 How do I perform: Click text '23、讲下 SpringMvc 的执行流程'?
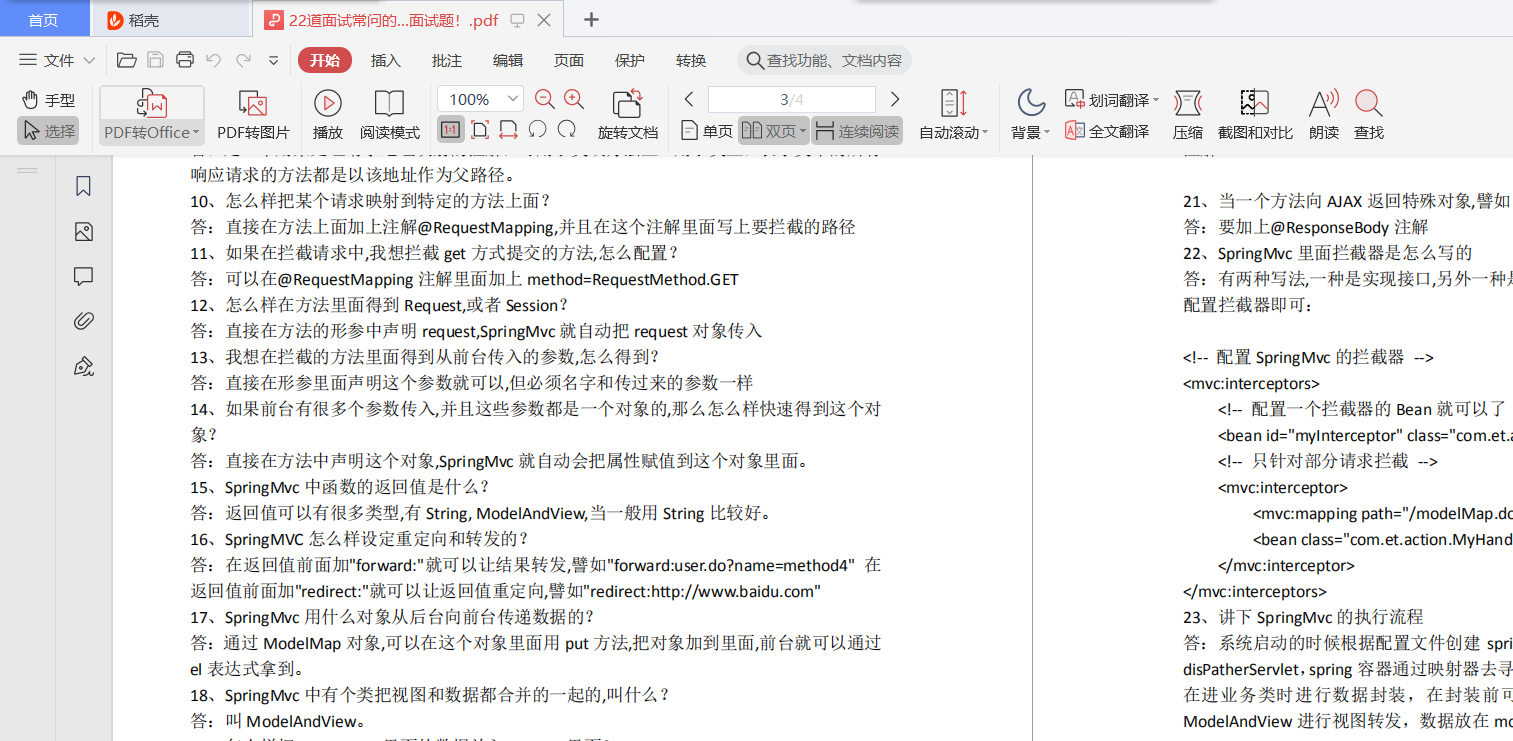click(x=1303, y=616)
